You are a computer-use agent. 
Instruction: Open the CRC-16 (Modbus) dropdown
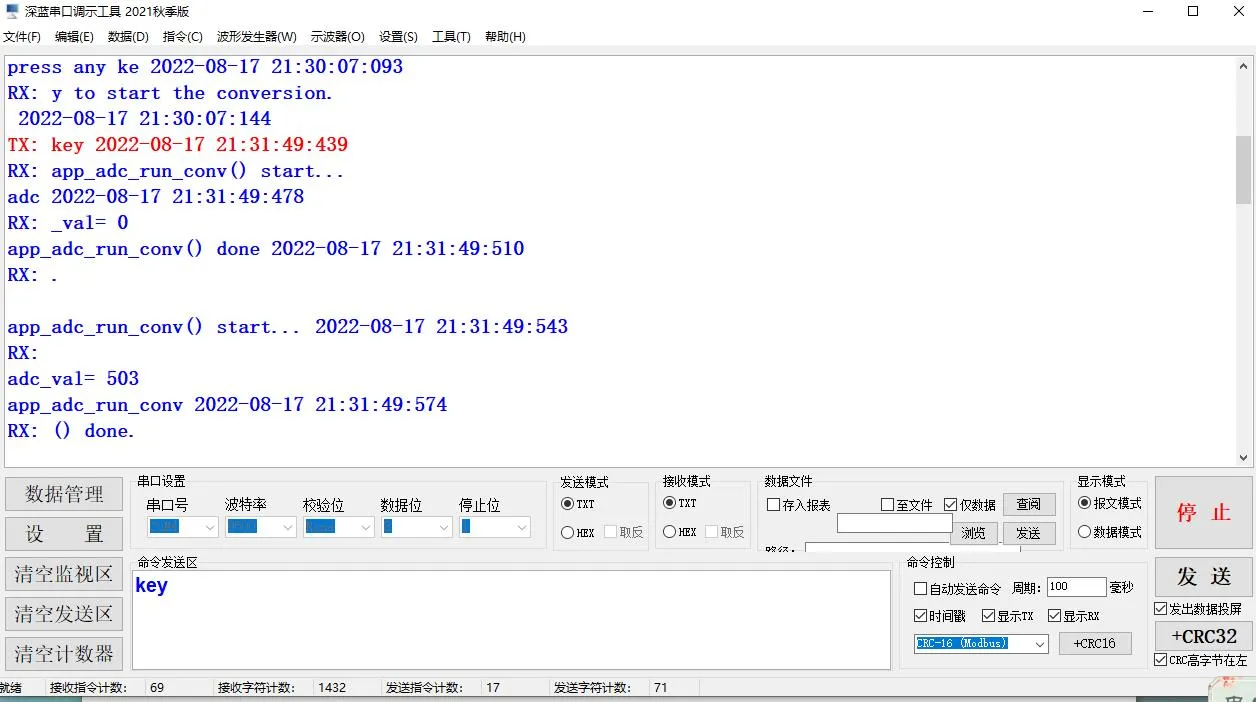[x=1040, y=645]
